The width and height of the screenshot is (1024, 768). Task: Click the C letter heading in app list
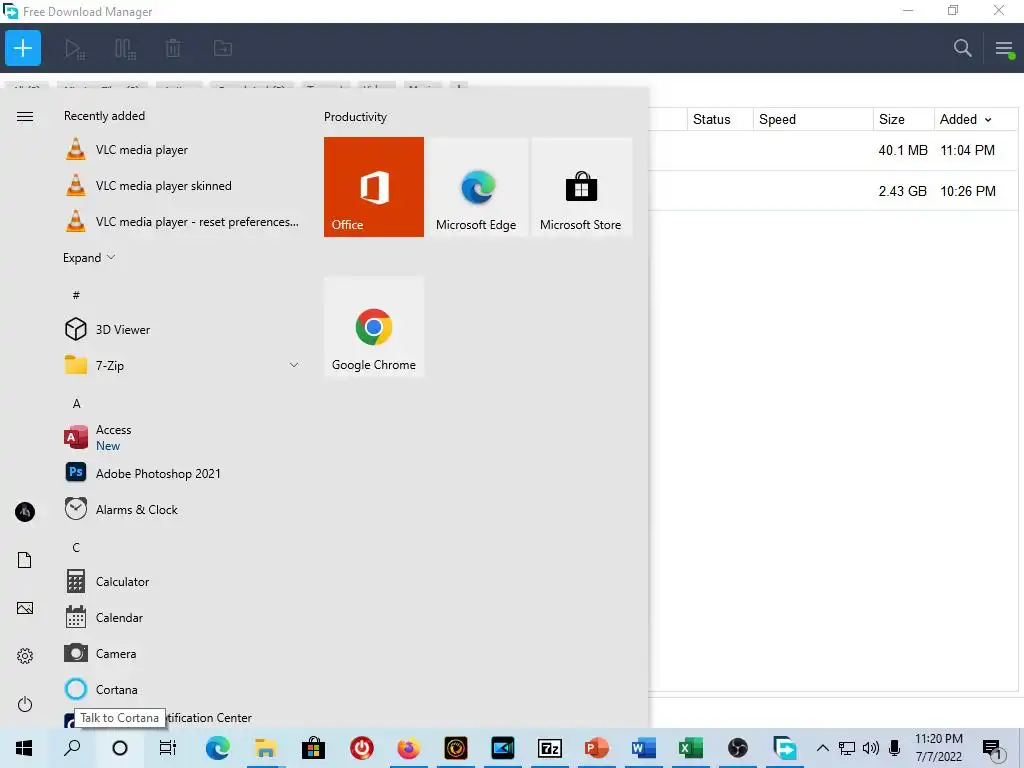pos(76,547)
